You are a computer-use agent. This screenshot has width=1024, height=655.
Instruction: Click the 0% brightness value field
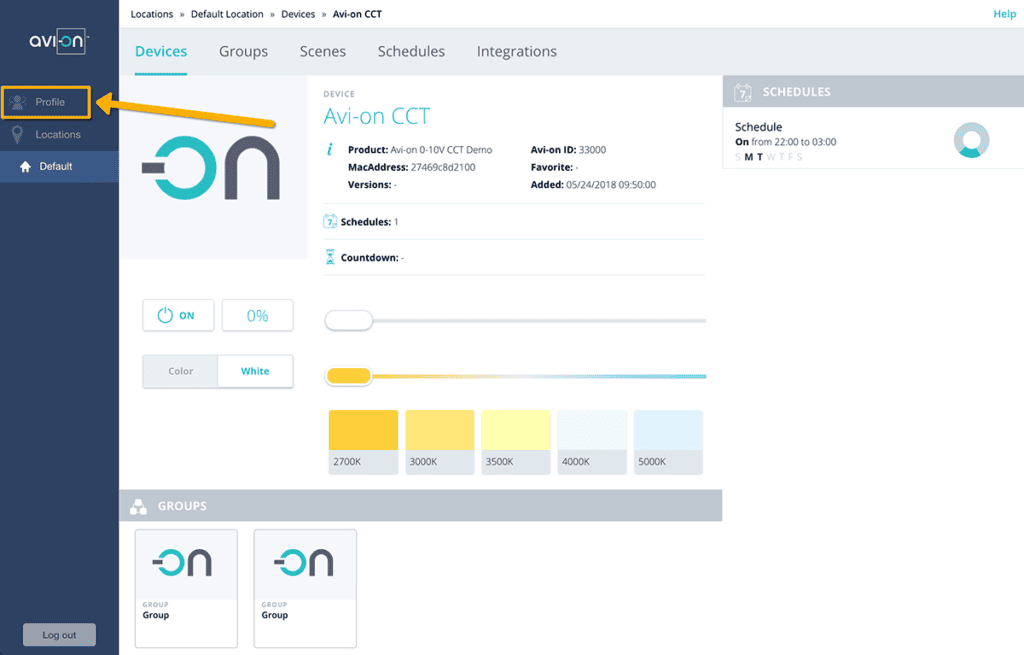click(257, 315)
